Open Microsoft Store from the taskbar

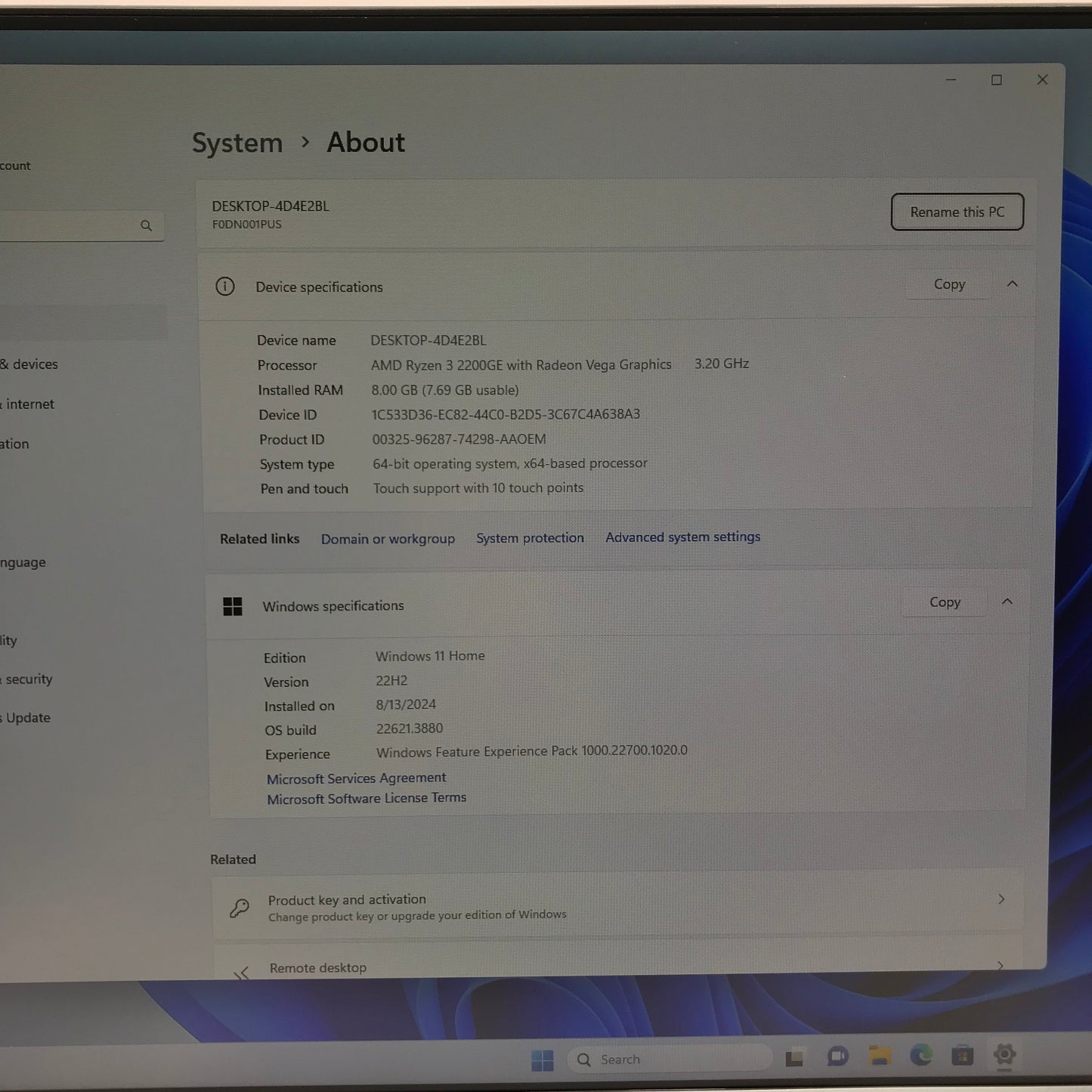(962, 1055)
